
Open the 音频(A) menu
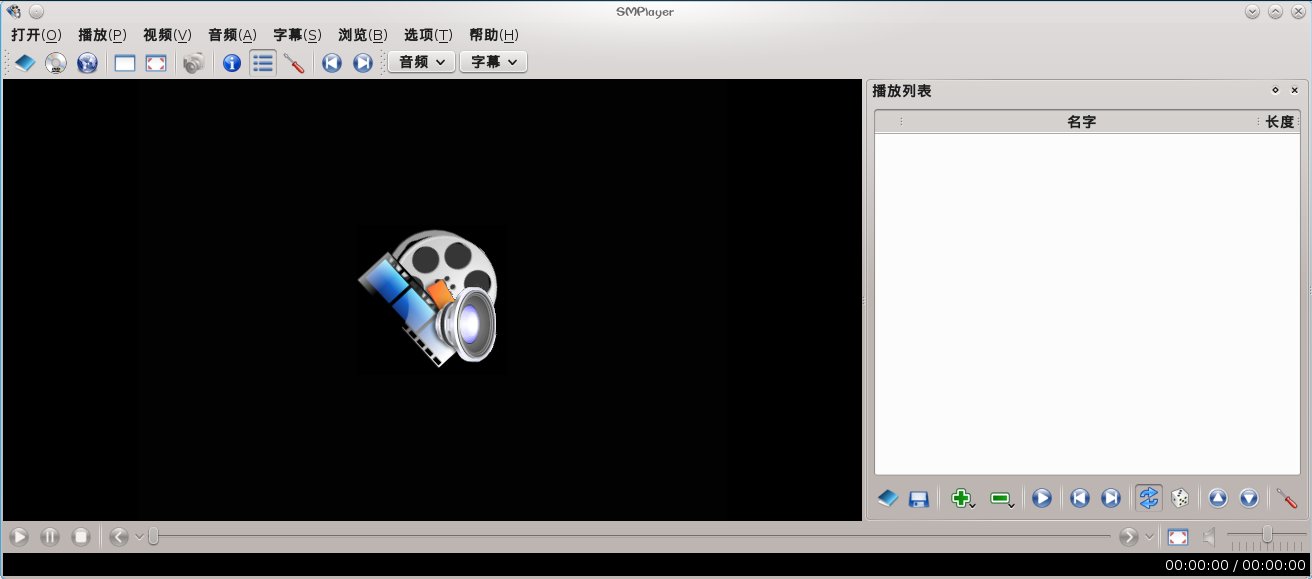pos(232,35)
